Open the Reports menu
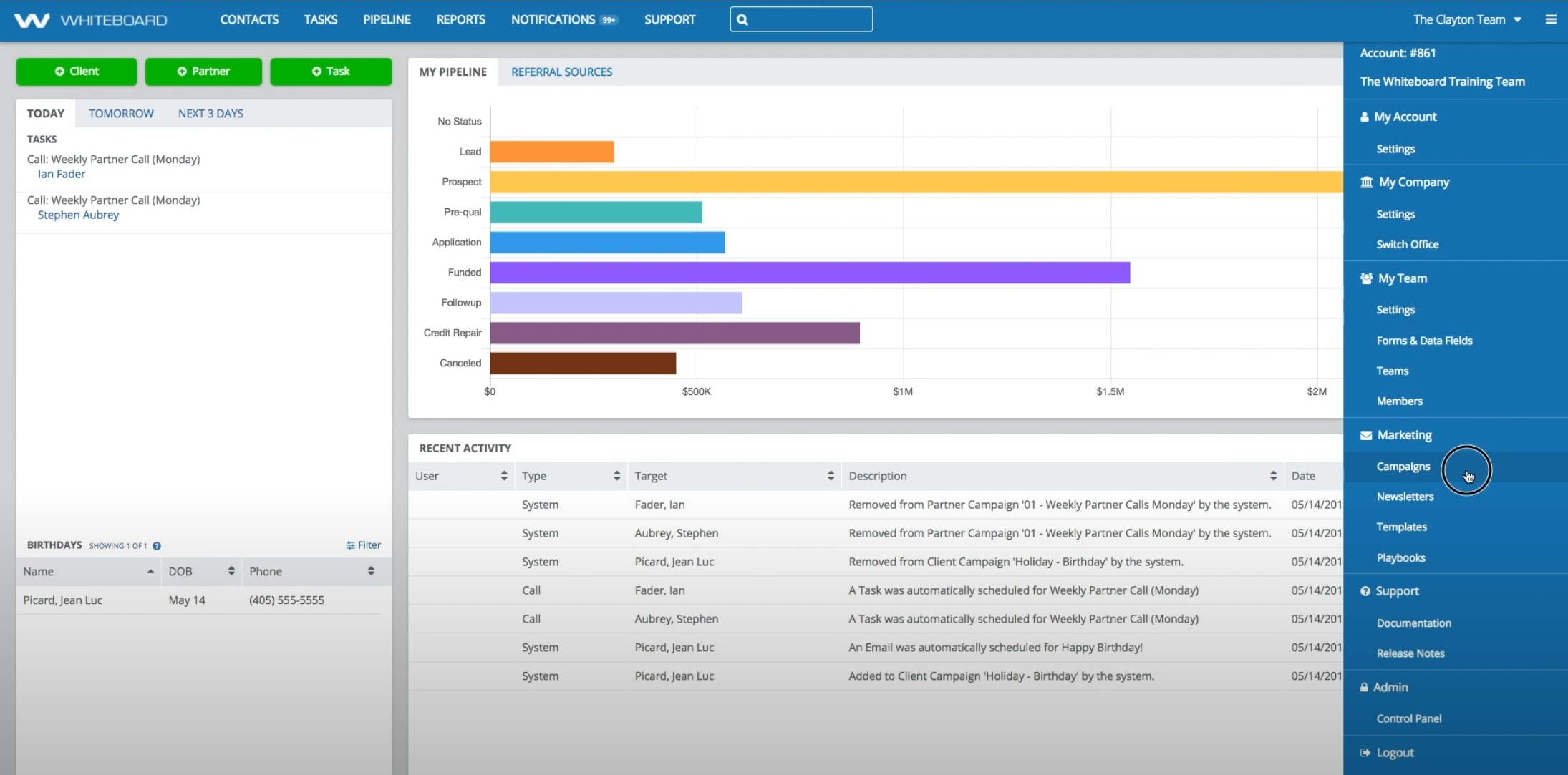 click(x=460, y=19)
